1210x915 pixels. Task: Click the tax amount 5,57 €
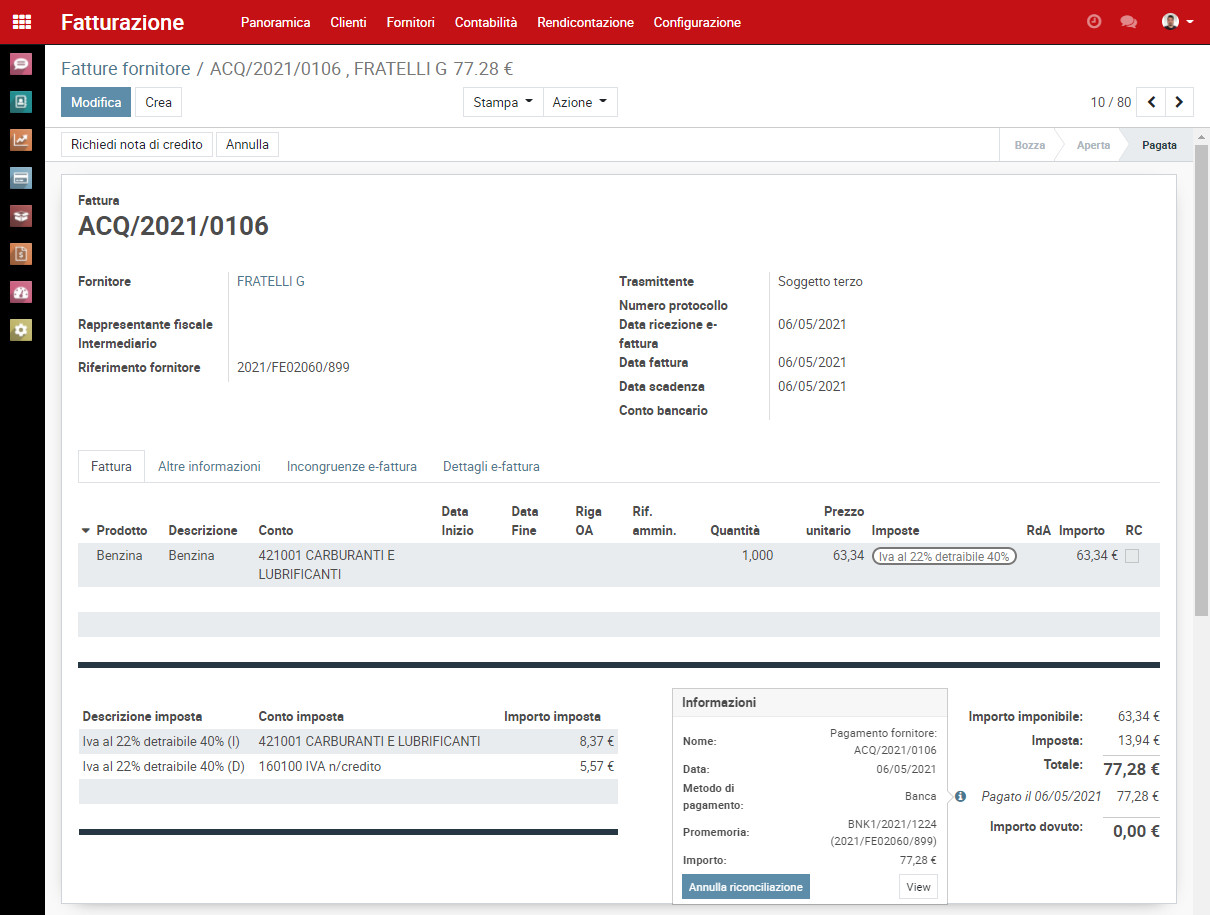(x=596, y=766)
